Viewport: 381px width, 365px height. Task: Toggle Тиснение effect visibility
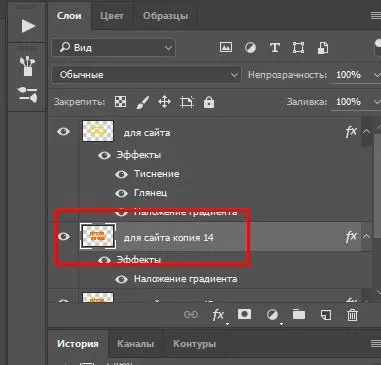pyautogui.click(x=121, y=174)
